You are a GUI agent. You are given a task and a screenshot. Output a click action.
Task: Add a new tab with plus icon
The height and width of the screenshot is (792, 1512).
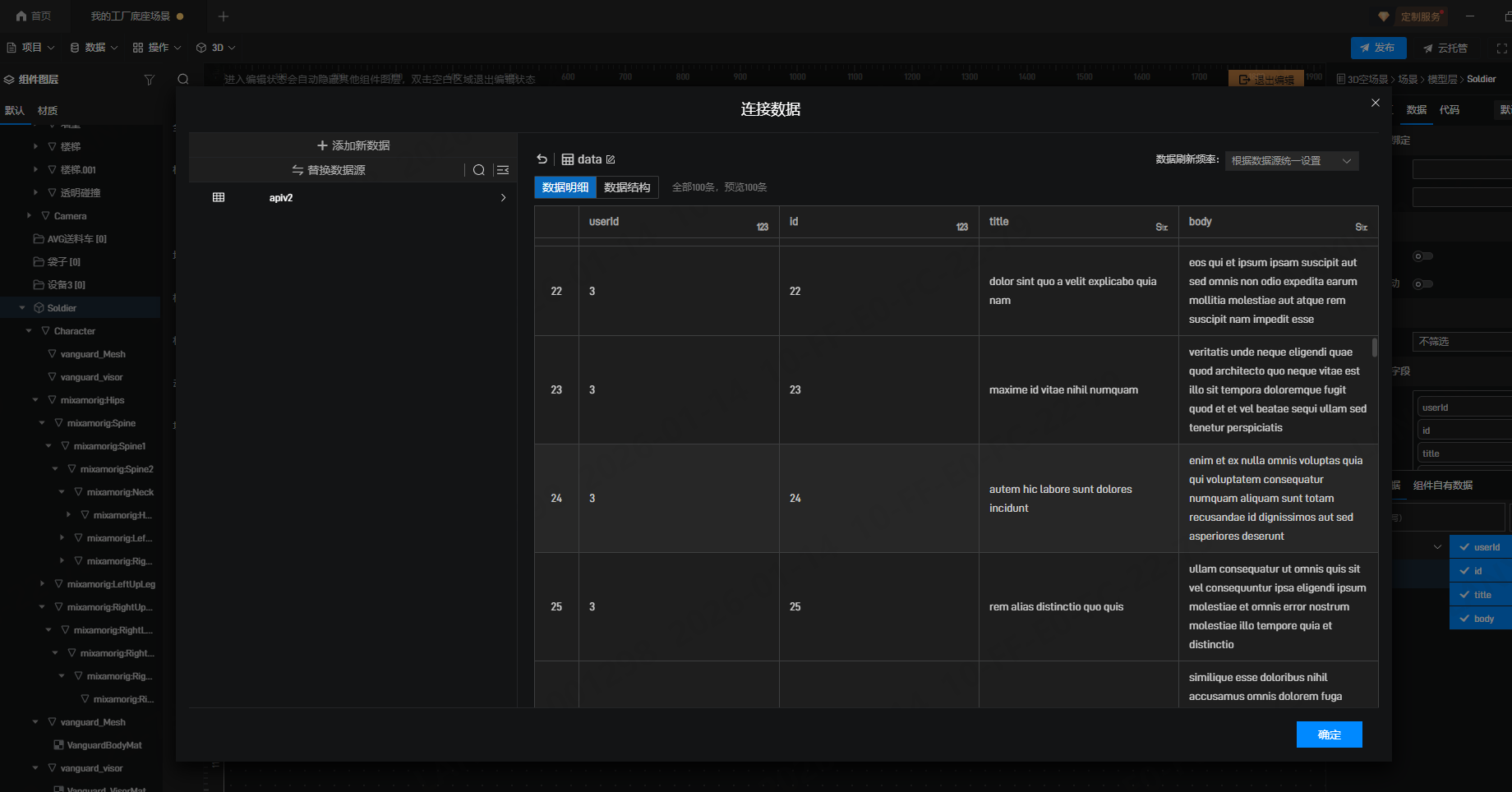(x=224, y=16)
